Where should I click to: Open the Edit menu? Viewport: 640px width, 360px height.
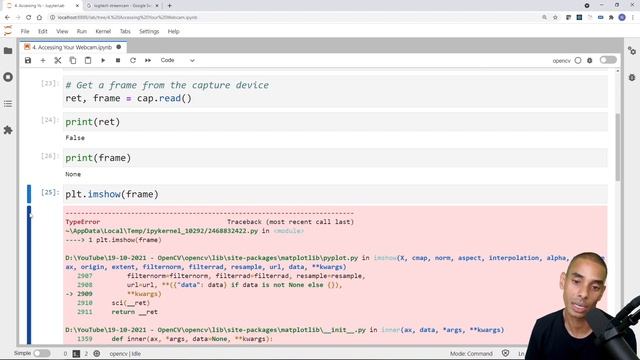(x=43, y=31)
